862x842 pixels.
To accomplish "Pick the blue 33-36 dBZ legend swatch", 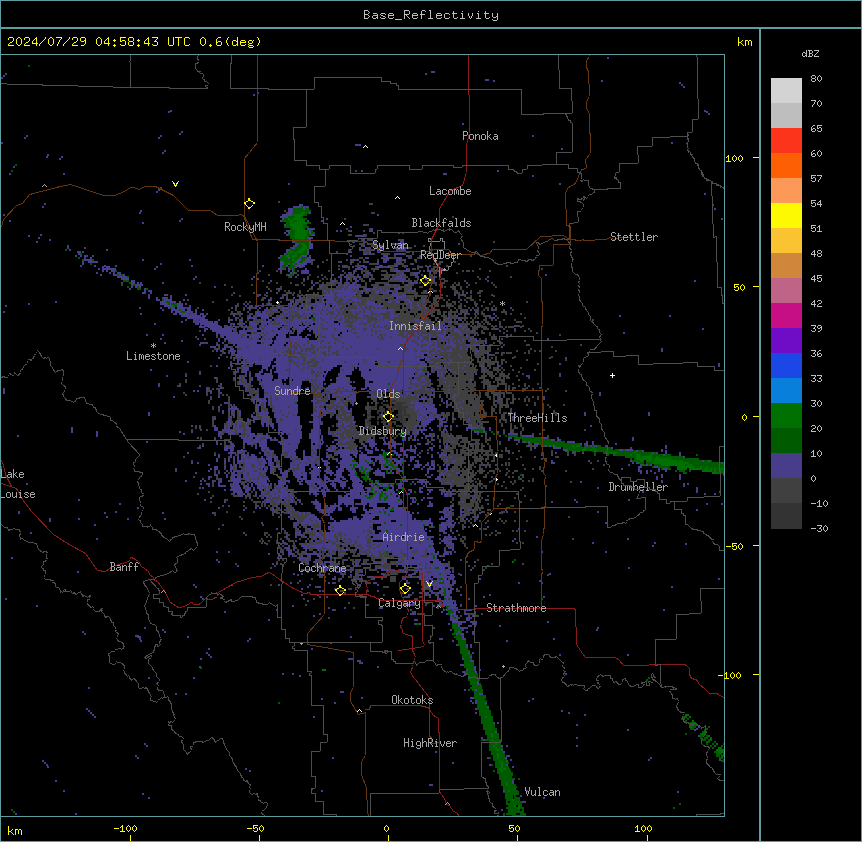I will [786, 366].
